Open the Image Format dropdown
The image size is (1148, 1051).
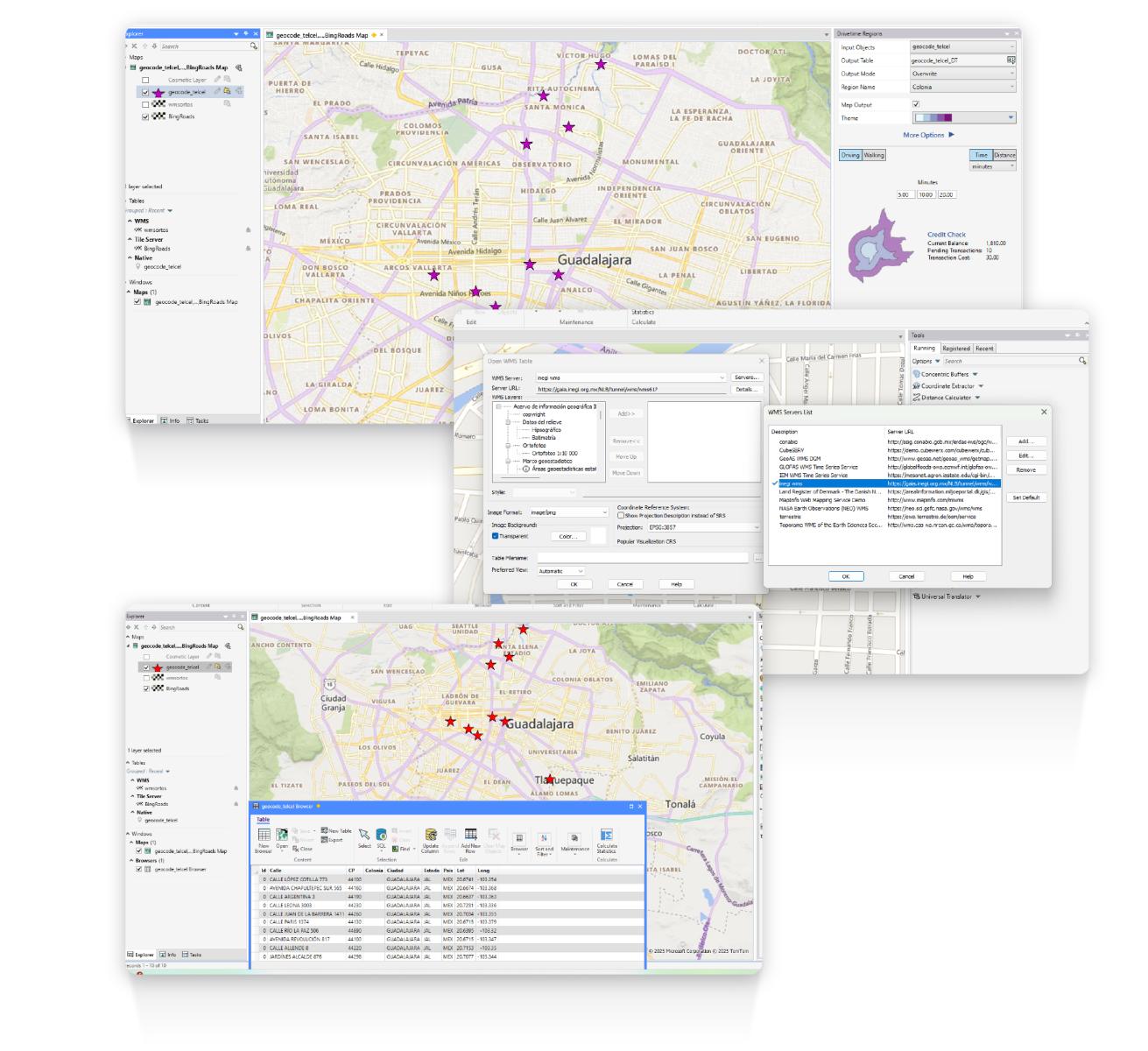(x=604, y=512)
